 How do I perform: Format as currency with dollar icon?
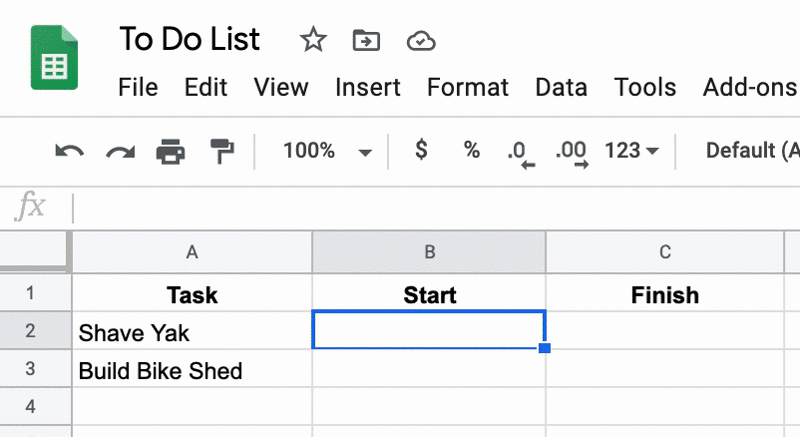coord(421,150)
